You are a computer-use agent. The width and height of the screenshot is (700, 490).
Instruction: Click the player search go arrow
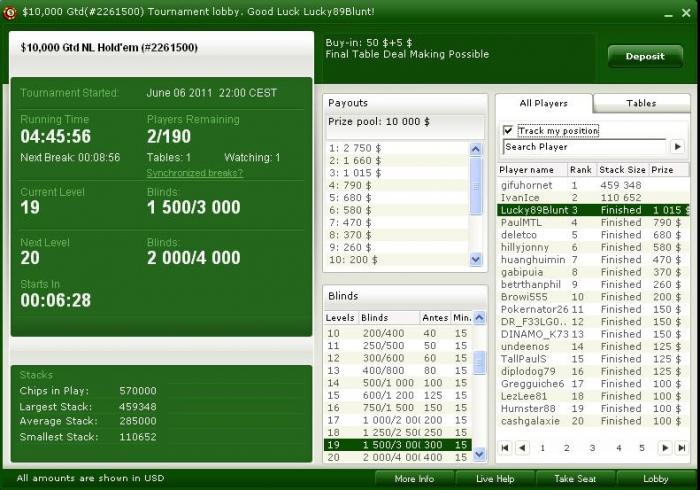[x=677, y=146]
